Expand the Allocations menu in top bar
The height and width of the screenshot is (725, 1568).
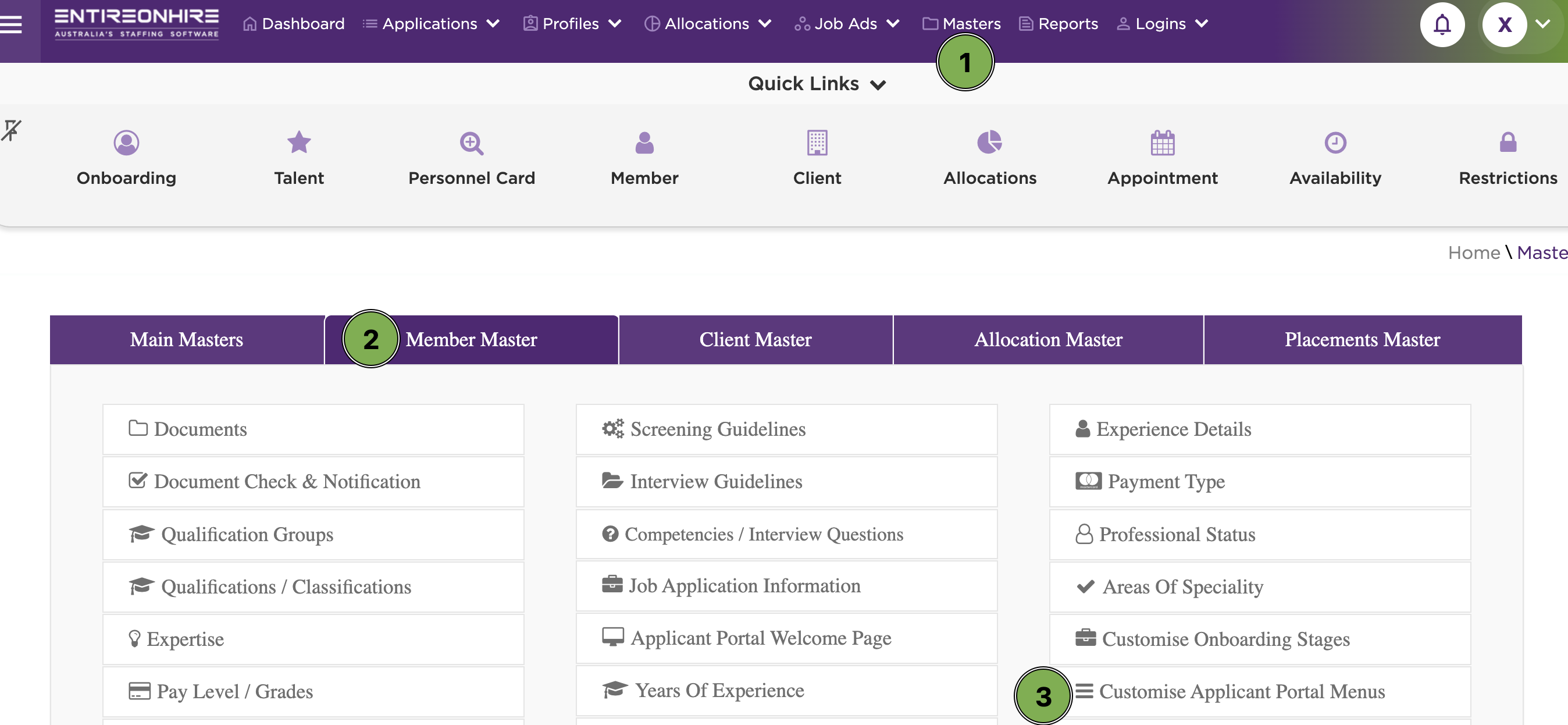pyautogui.click(x=708, y=24)
